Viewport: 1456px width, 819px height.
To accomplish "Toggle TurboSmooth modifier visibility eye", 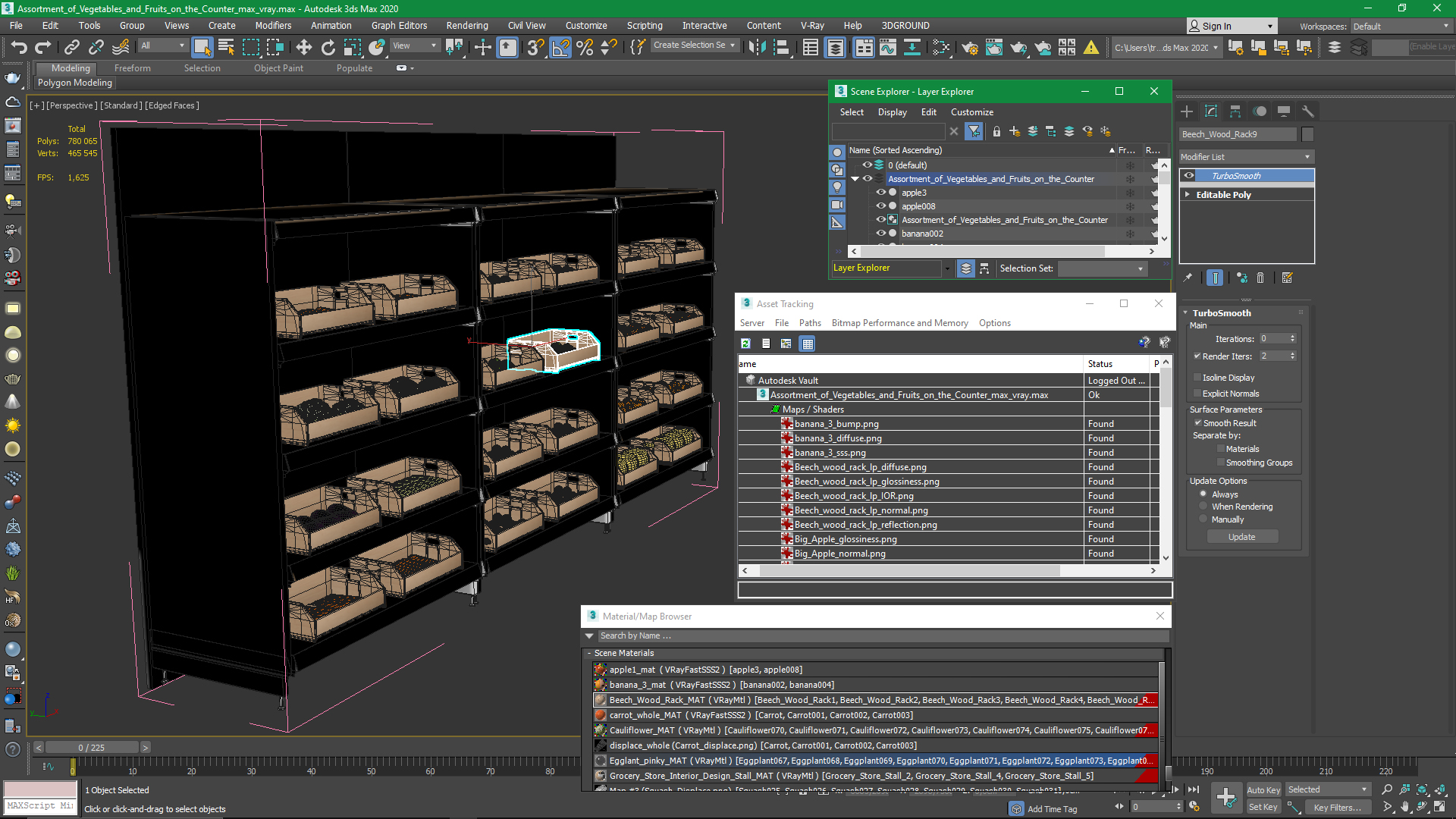I will point(1189,176).
